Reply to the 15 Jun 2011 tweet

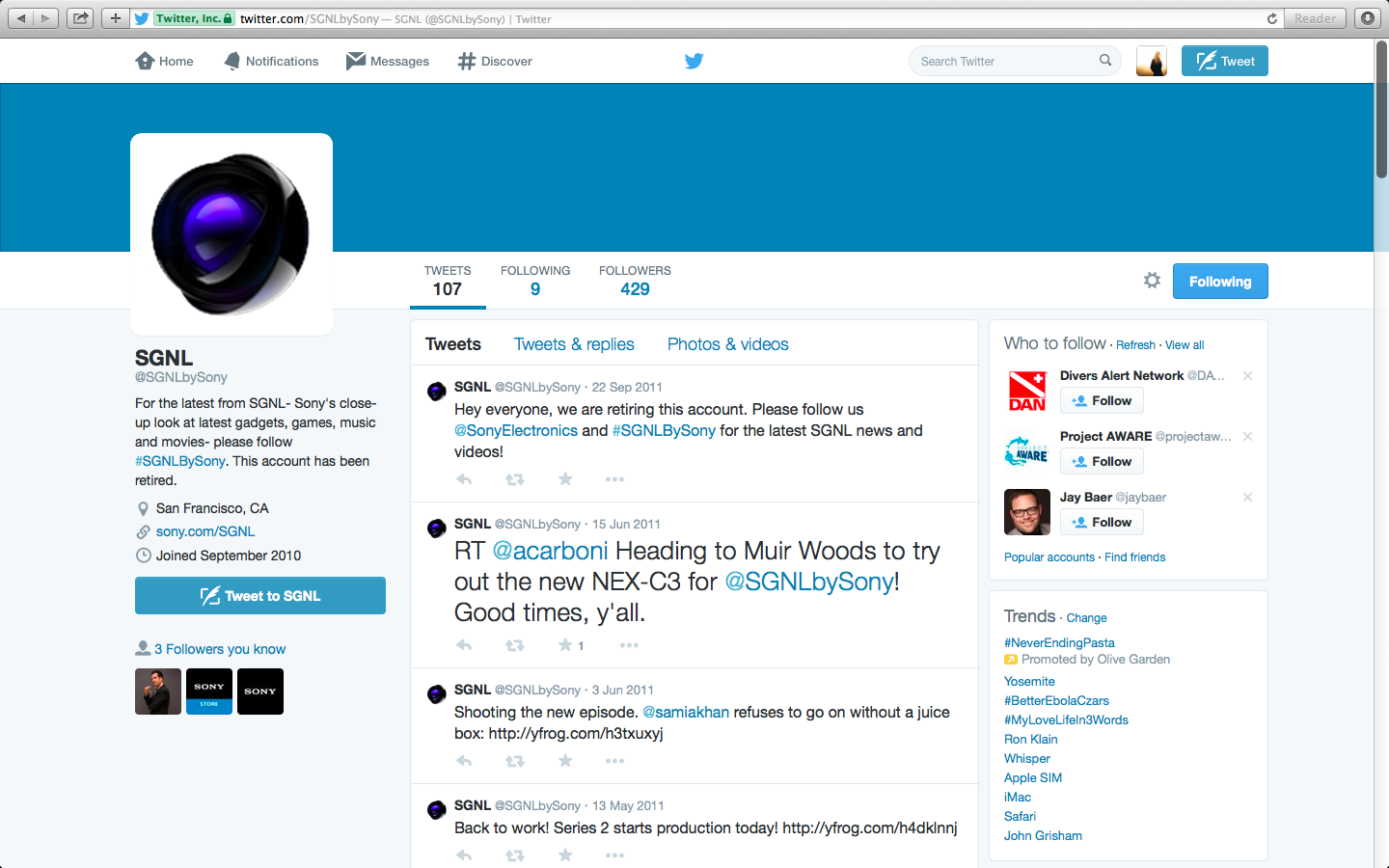464,645
